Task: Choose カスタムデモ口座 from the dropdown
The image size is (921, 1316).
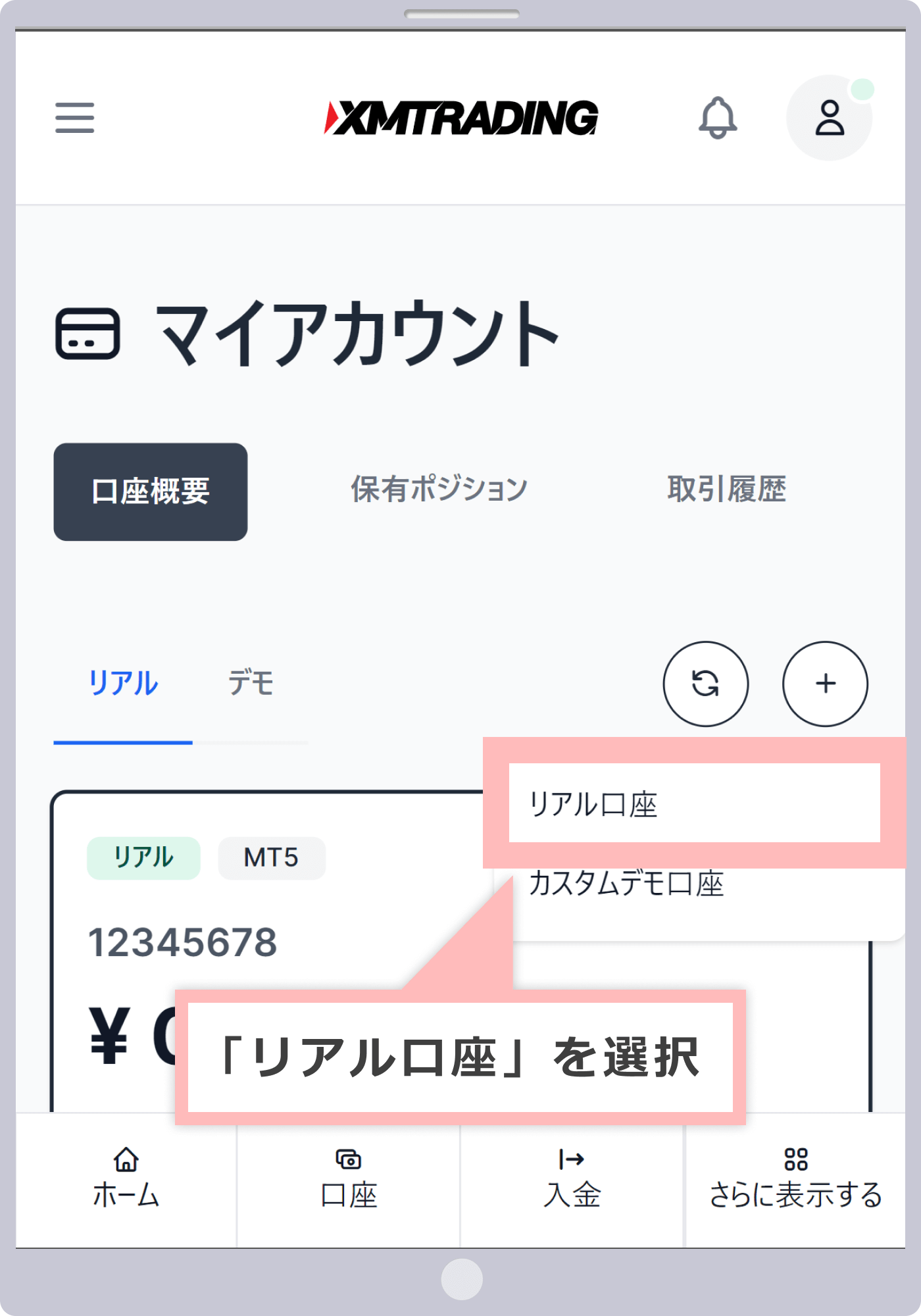Action: [626, 884]
